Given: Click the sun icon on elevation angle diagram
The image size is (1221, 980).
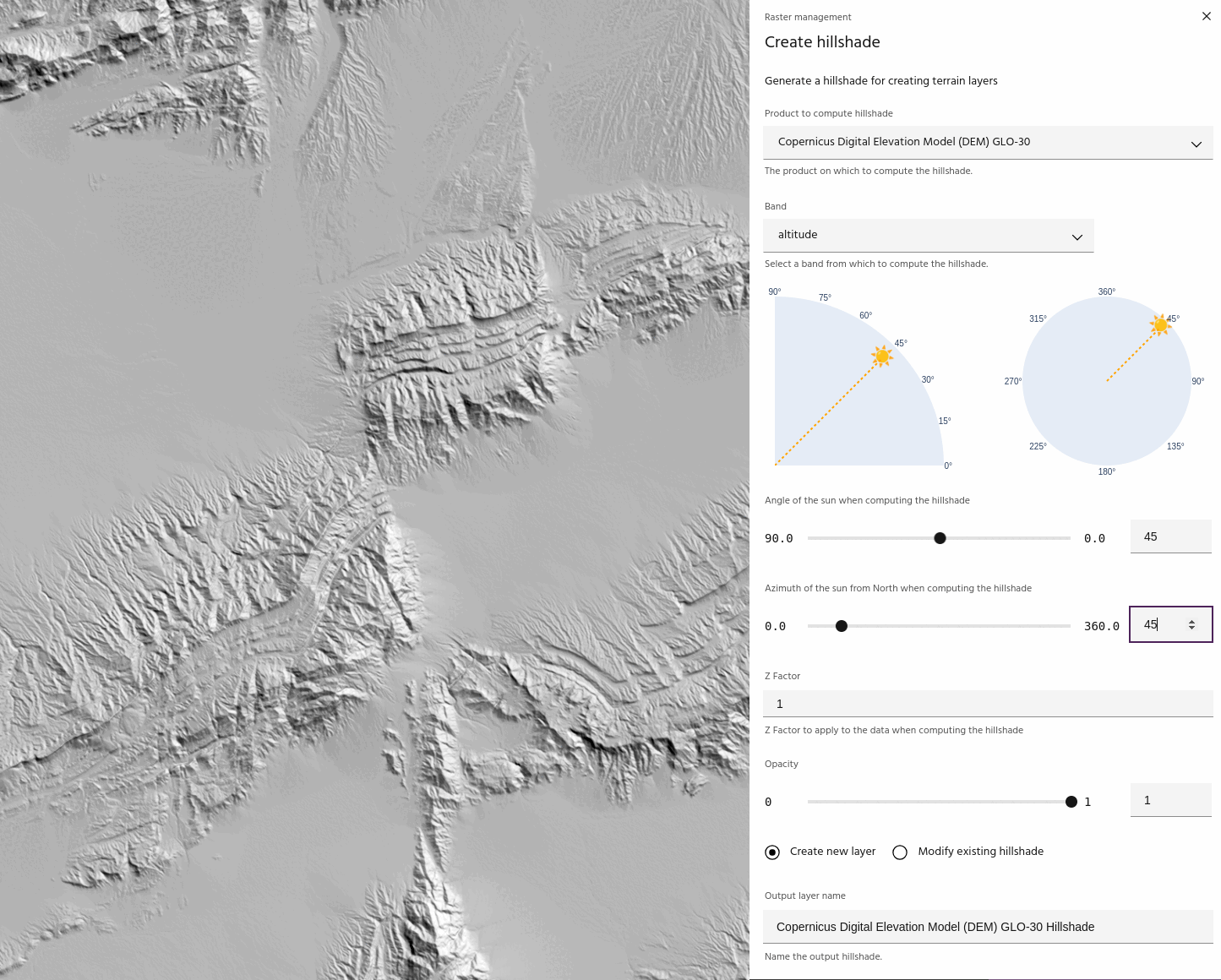Looking at the screenshot, I should [882, 356].
